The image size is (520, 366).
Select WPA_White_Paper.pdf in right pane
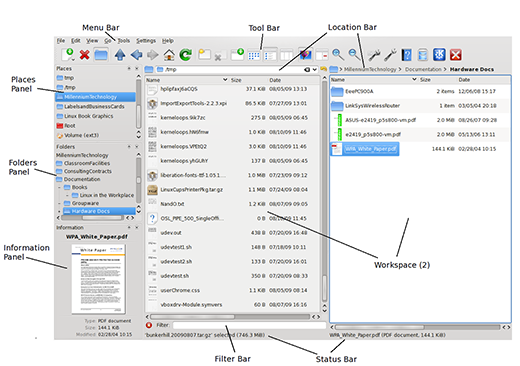(365, 149)
